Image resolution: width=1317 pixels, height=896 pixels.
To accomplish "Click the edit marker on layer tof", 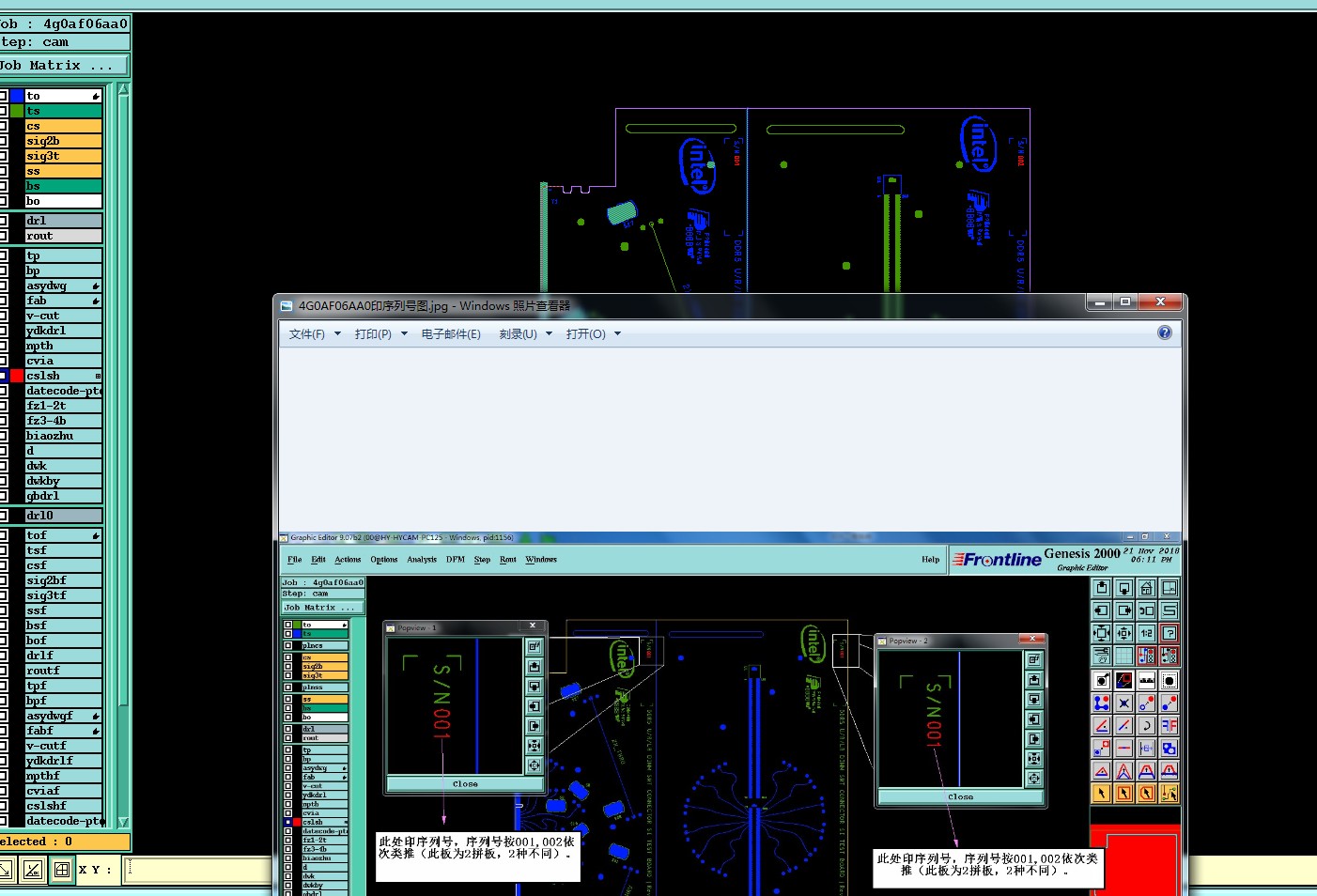I will point(96,535).
